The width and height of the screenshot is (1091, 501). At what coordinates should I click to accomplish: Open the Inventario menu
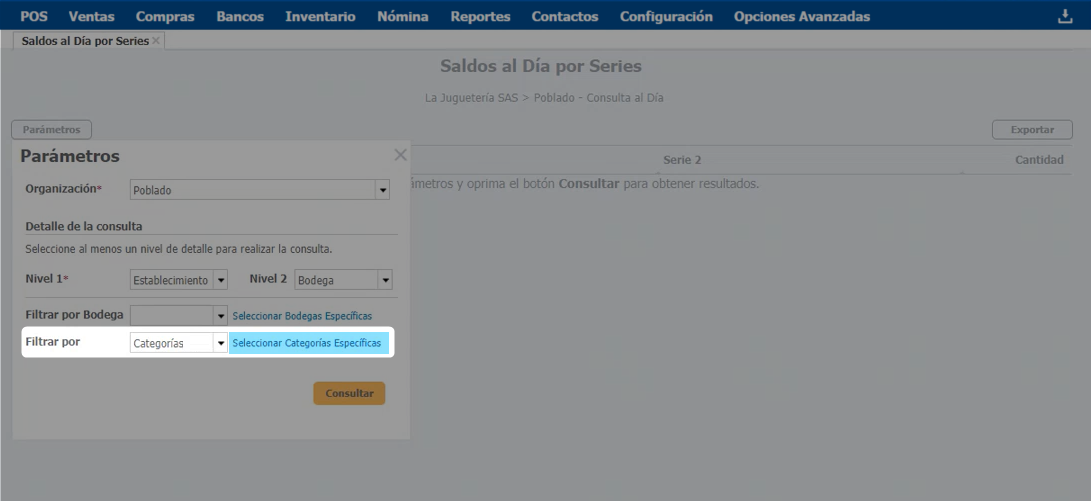point(320,16)
